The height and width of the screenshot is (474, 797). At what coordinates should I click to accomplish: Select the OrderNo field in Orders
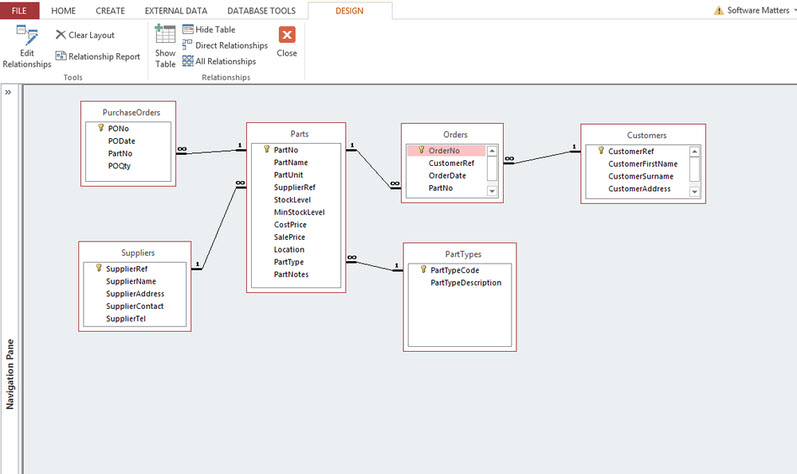tap(445, 150)
